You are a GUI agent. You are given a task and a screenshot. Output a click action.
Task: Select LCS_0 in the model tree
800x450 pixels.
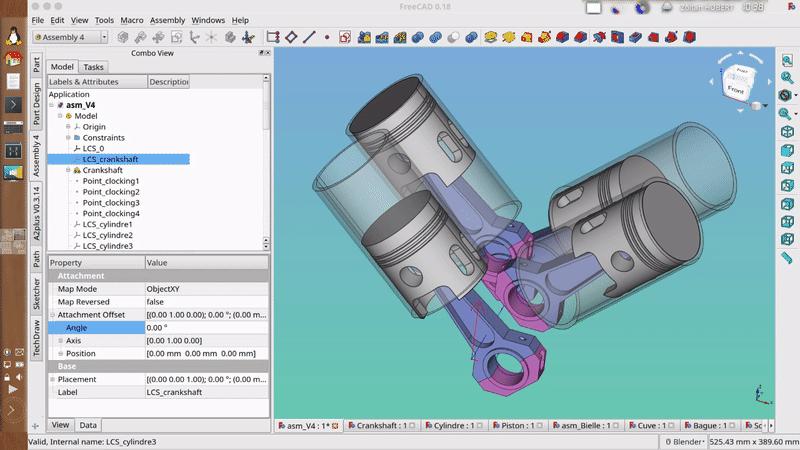pyautogui.click(x=93, y=148)
